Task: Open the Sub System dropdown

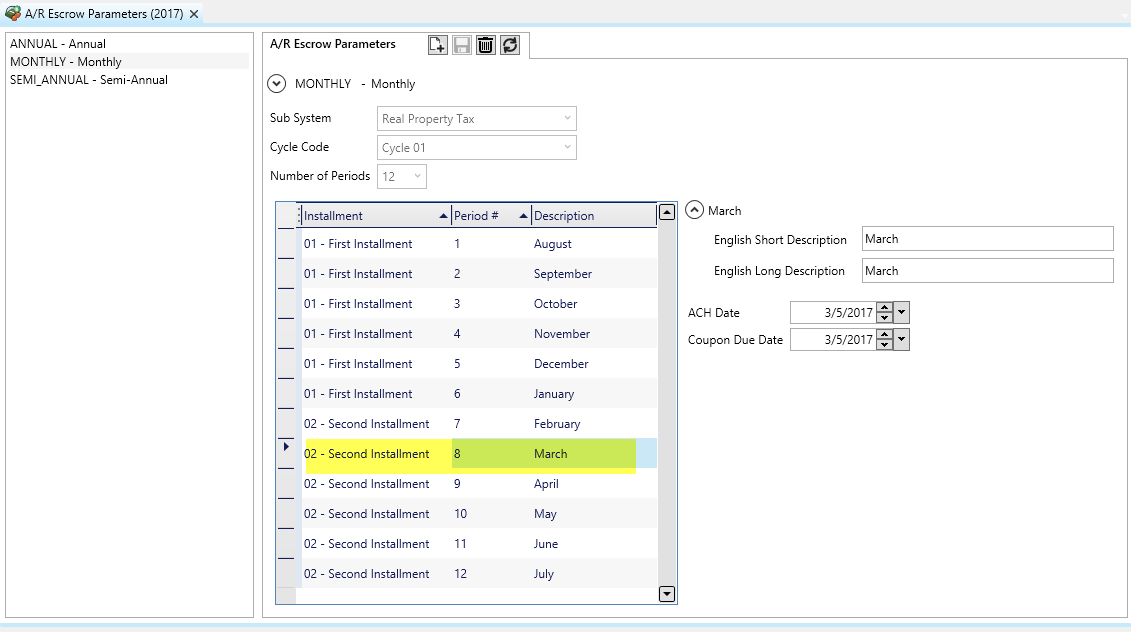Action: 567,119
